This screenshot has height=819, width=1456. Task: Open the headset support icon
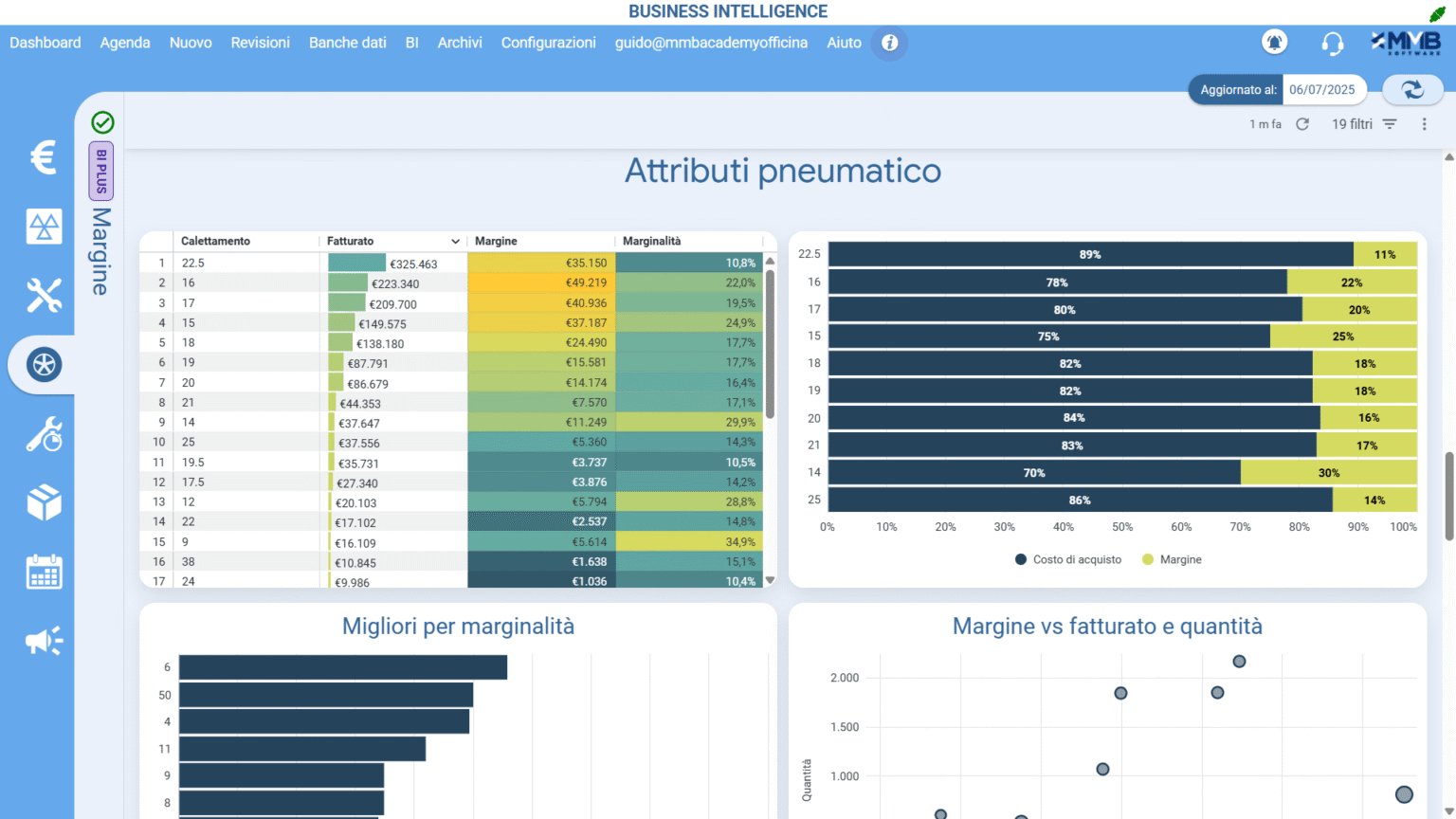(x=1332, y=44)
